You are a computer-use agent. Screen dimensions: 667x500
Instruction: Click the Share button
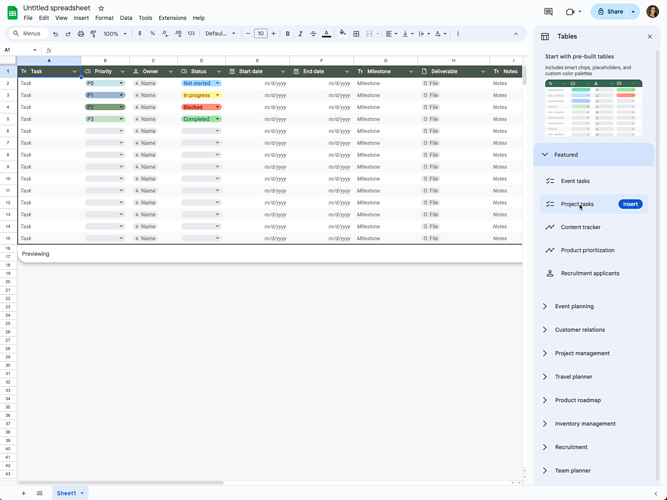point(610,11)
